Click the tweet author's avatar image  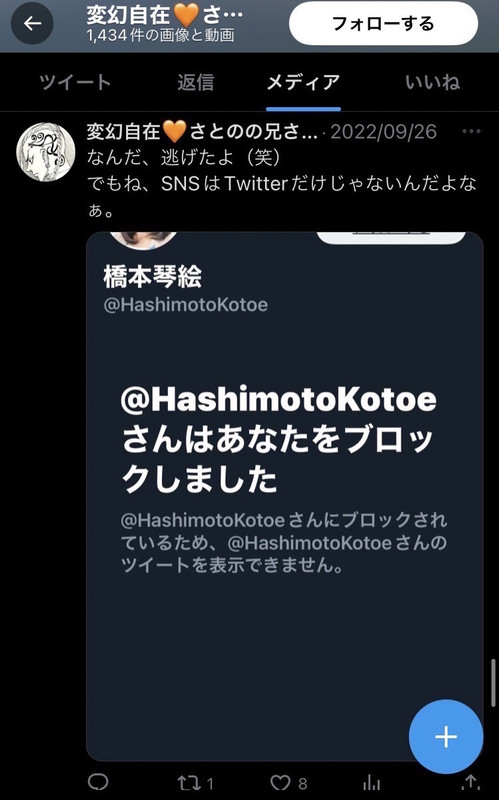click(x=46, y=152)
